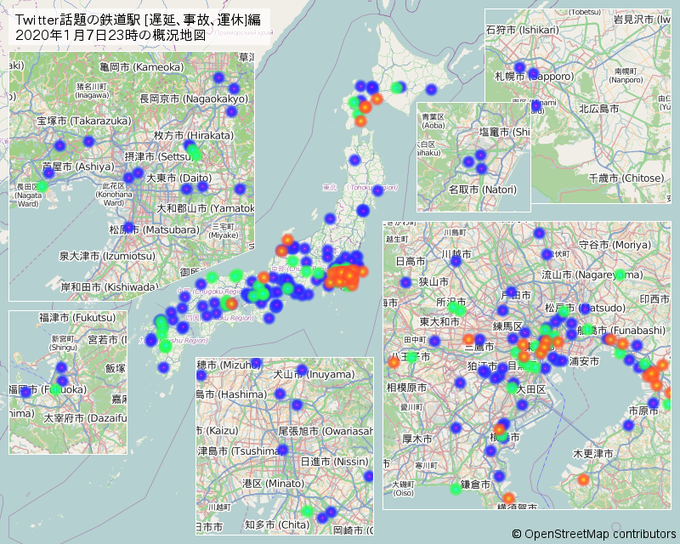Click the 札幌市 (Sapporo) label

(534, 76)
